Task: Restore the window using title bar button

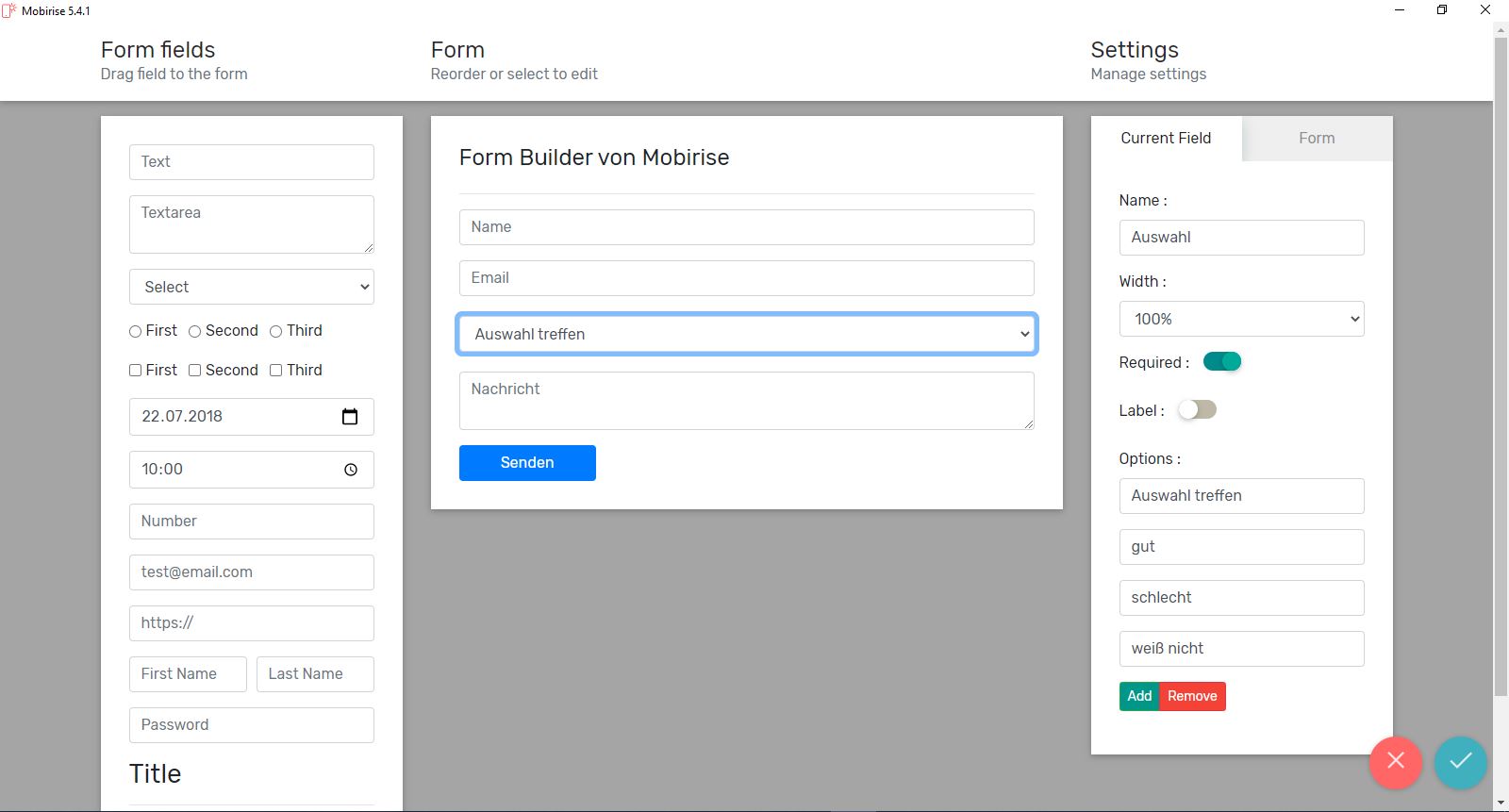Action: pos(1442,10)
